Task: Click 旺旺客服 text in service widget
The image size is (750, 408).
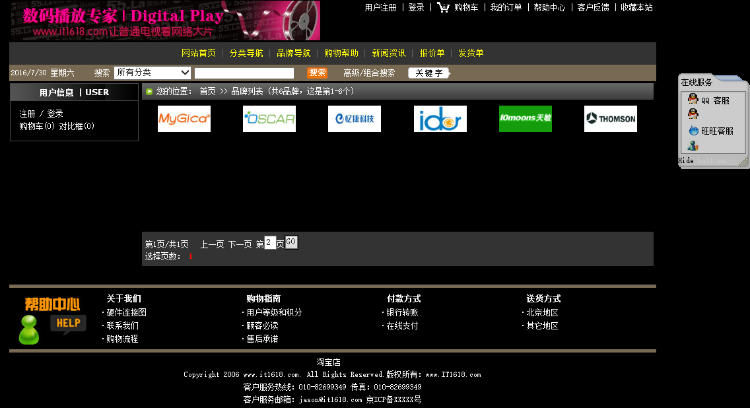Action: tap(717, 131)
